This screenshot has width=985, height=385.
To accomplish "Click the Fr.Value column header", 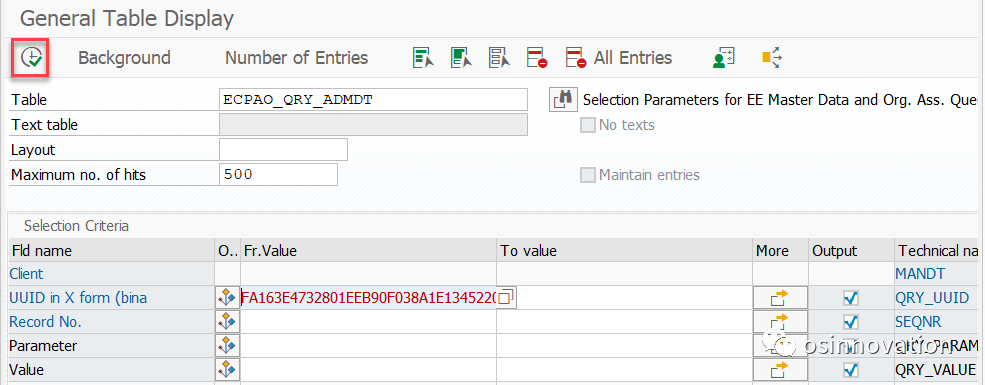I will [x=369, y=251].
